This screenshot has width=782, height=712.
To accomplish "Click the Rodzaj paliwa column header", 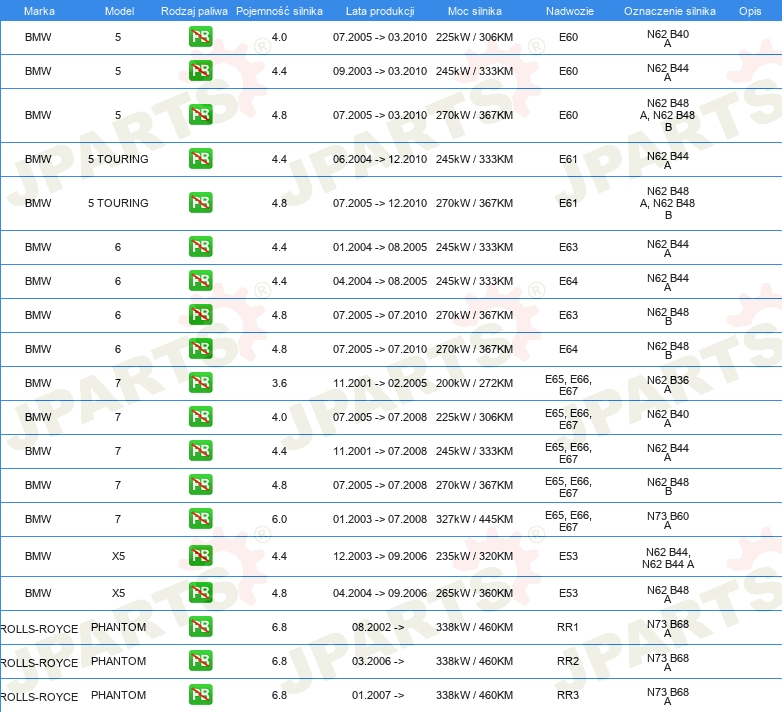I will coord(194,11).
